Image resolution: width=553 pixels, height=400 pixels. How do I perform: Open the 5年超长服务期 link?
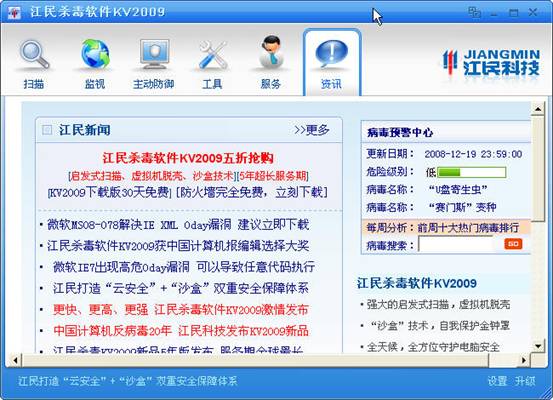point(273,175)
